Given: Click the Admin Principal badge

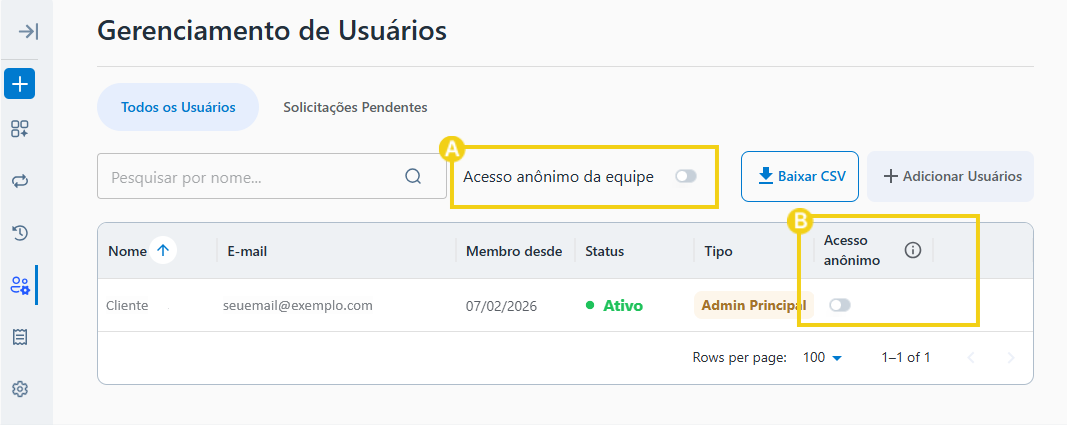Looking at the screenshot, I should coord(754,305).
